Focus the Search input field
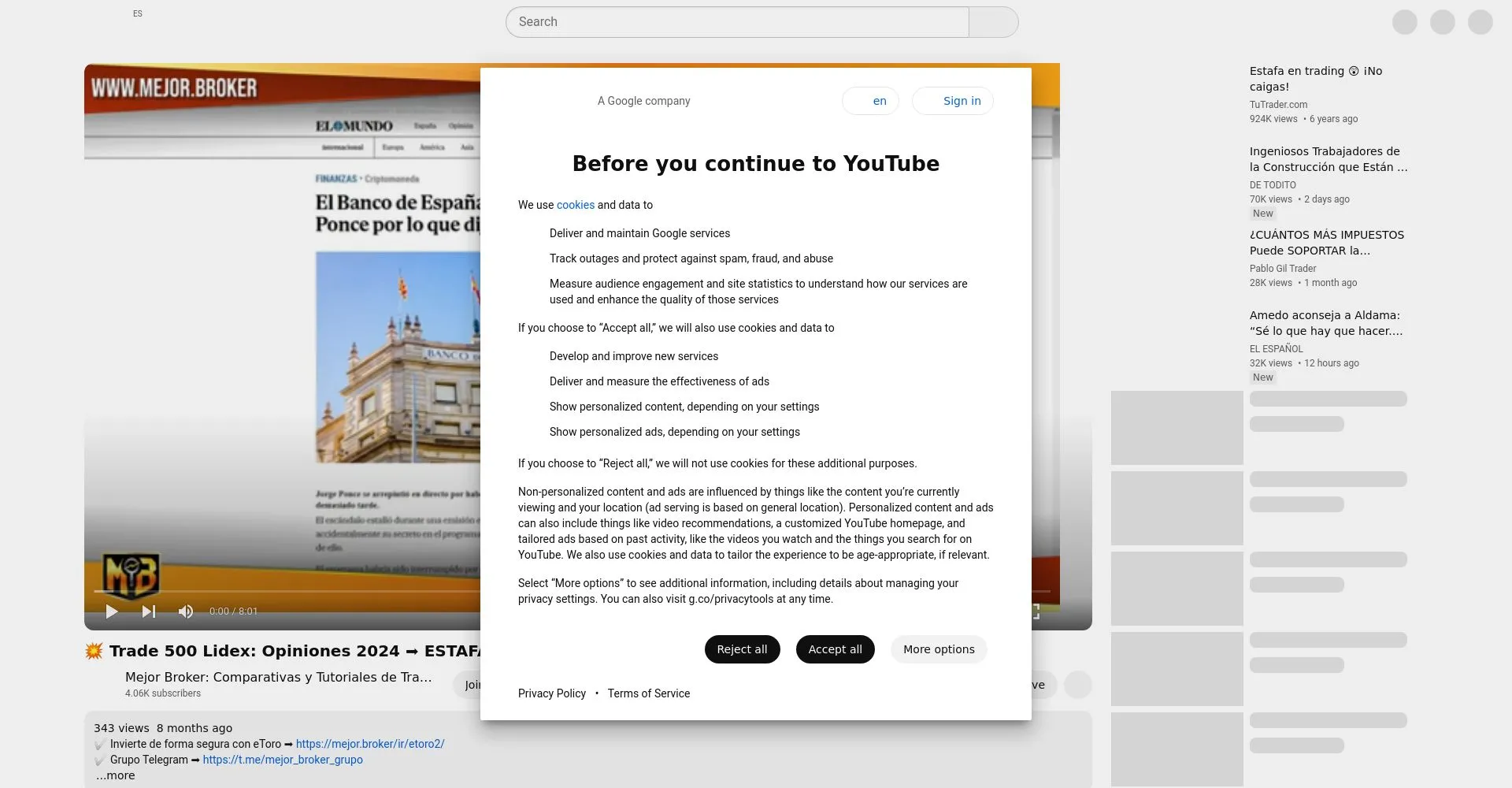Image resolution: width=1512 pixels, height=788 pixels. [x=737, y=22]
